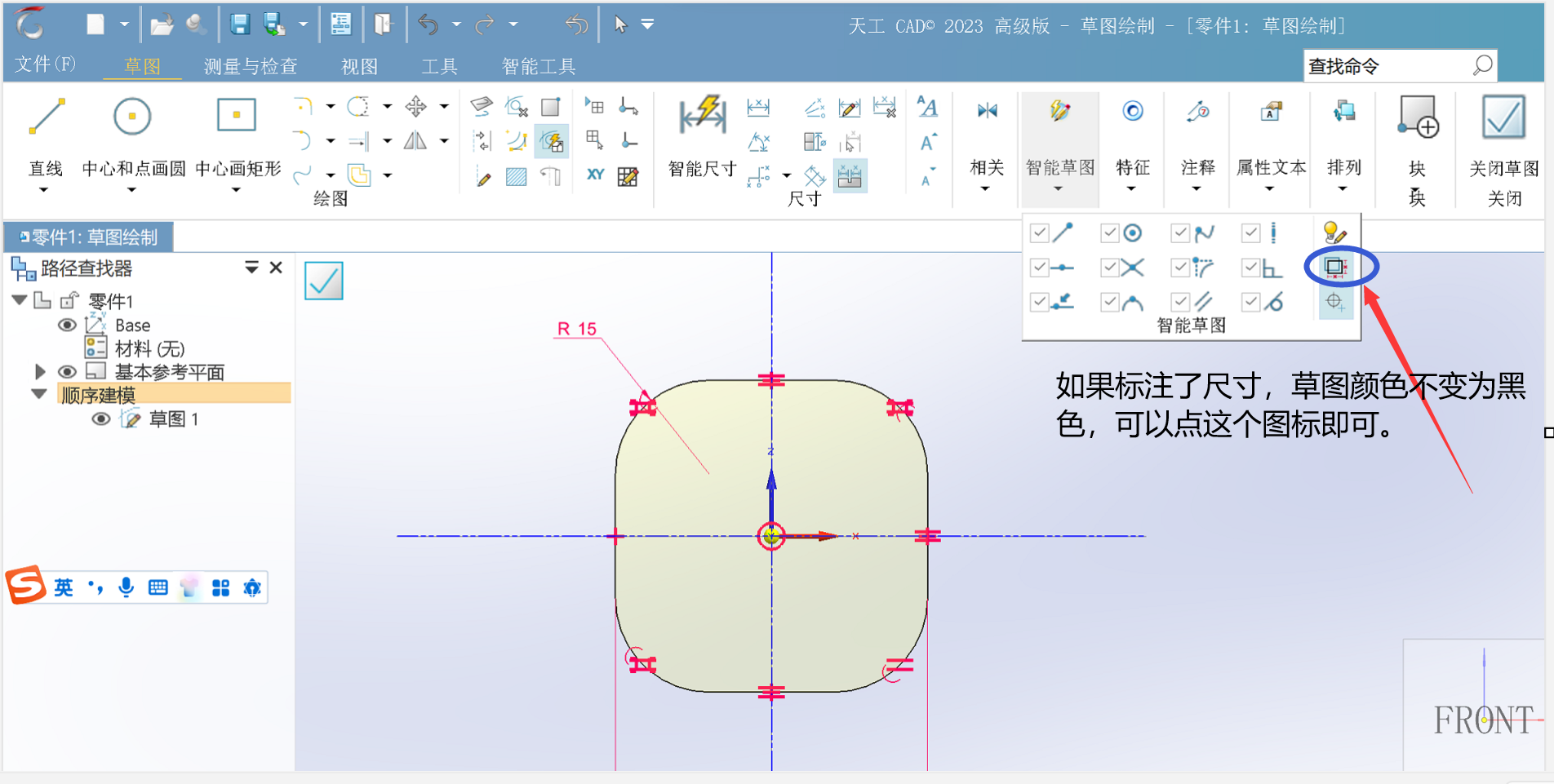Click the increase text size A icon
Viewport: 1554px width, 784px height.
tap(928, 143)
